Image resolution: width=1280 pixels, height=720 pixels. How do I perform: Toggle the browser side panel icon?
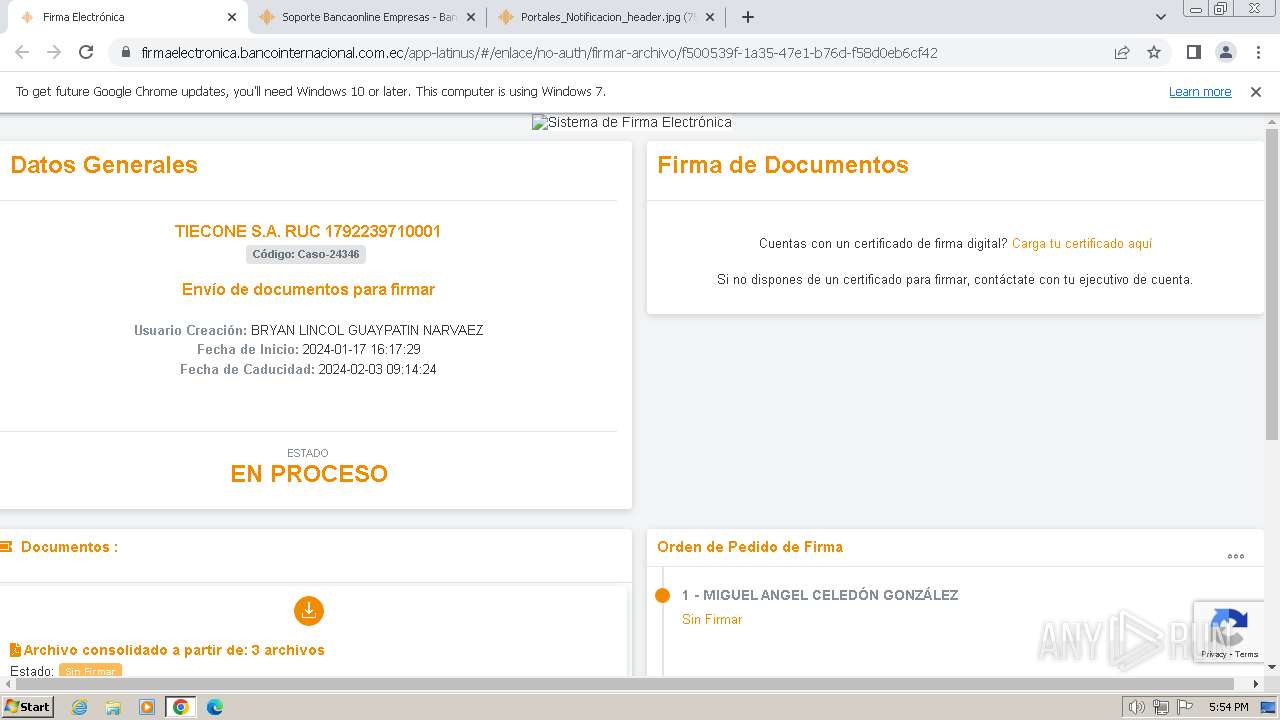1193,52
